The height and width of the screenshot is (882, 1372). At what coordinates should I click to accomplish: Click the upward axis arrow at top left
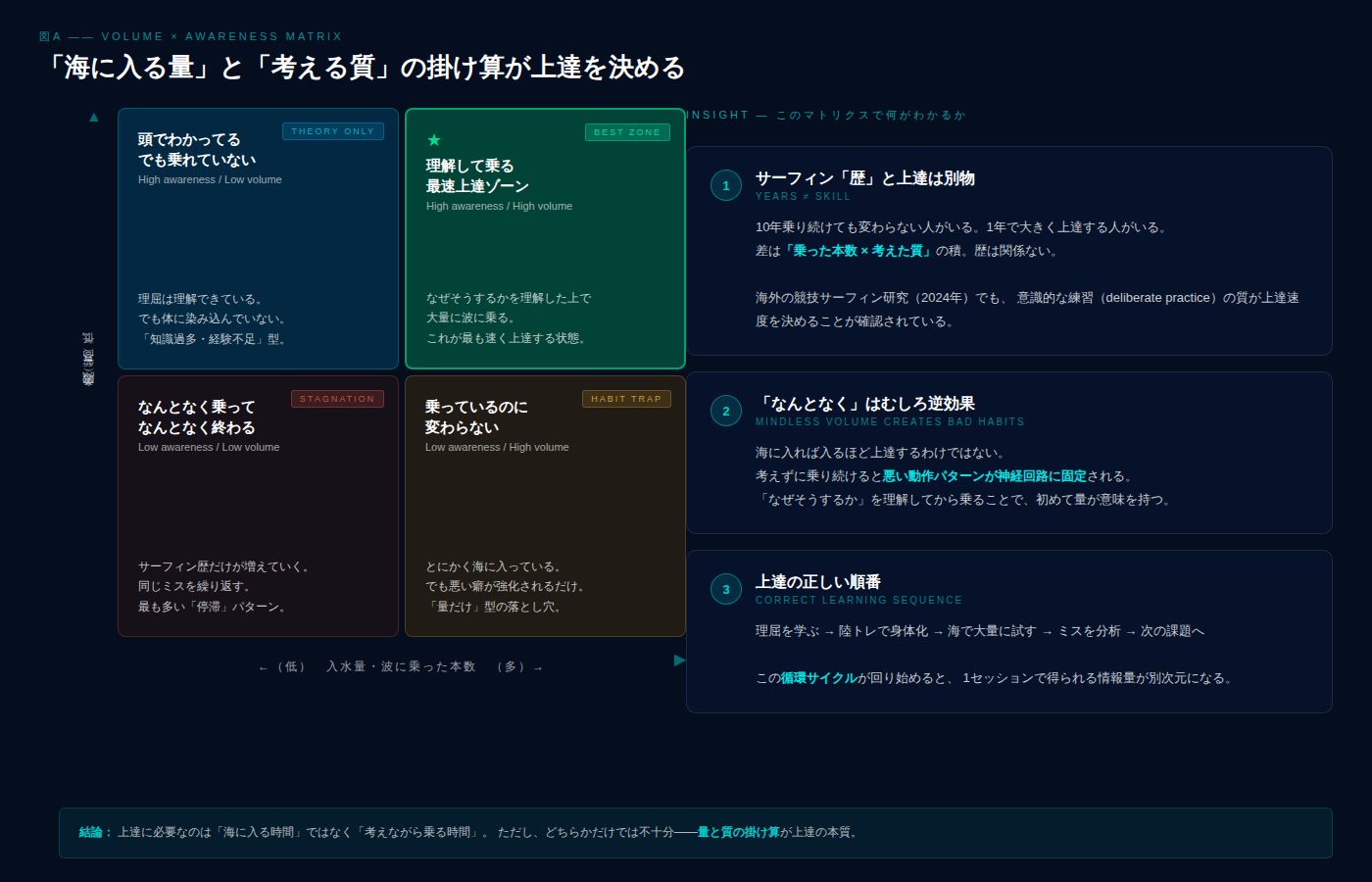pyautogui.click(x=94, y=118)
